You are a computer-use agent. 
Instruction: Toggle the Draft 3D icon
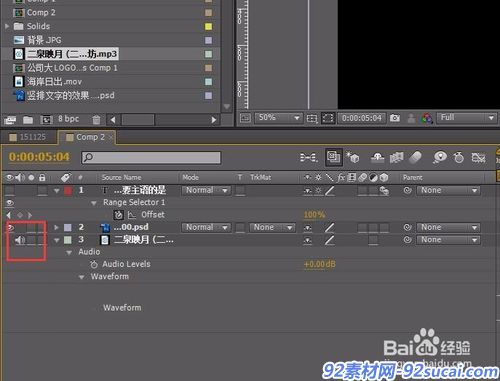(353, 157)
